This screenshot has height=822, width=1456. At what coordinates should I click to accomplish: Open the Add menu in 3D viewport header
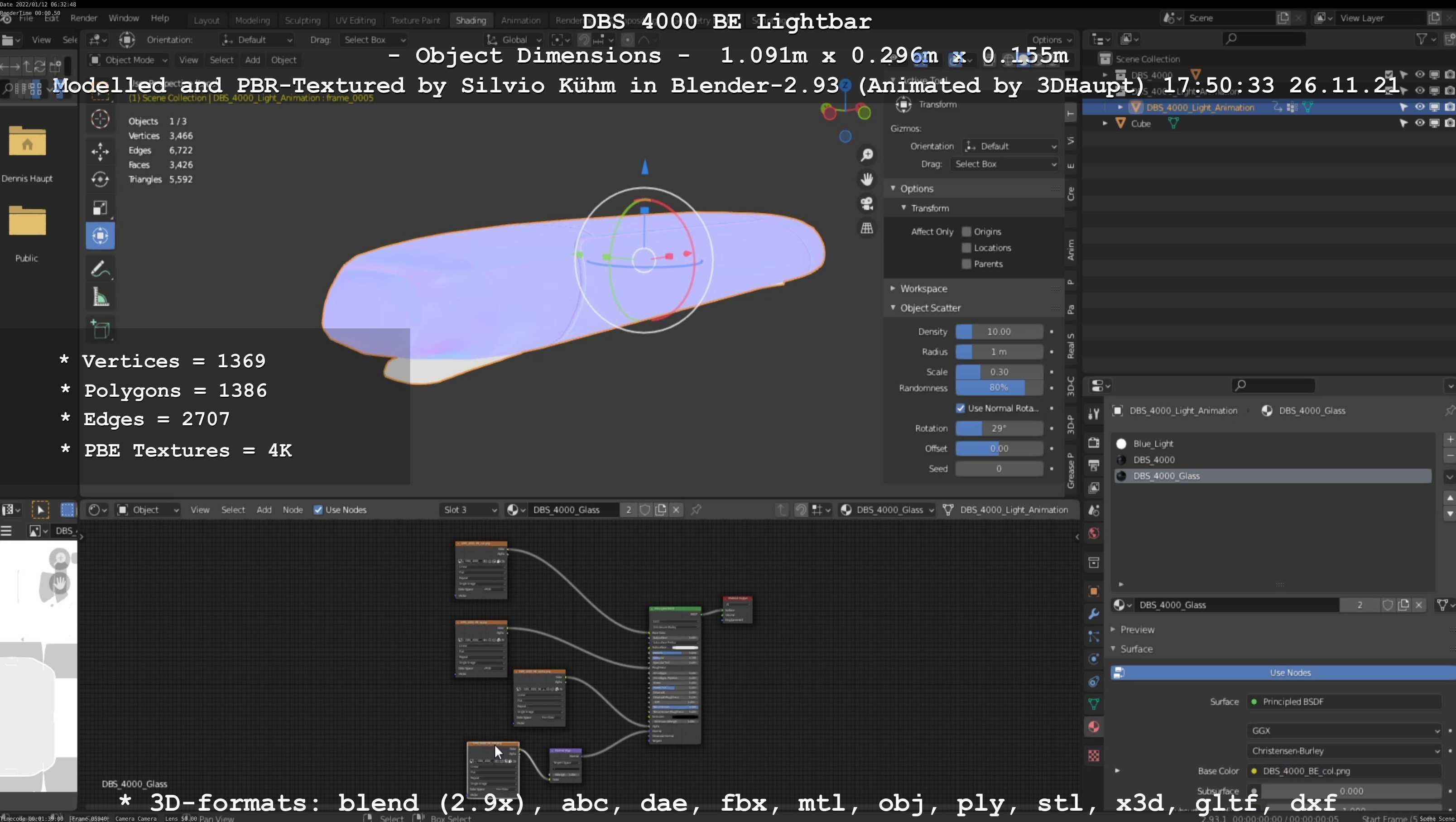(253, 60)
